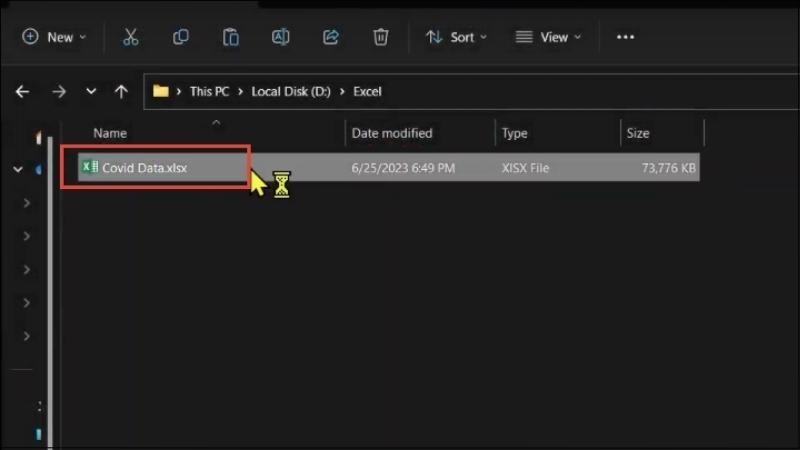Go back with the left arrow
Viewport: 800px width, 450px height.
[x=22, y=92]
